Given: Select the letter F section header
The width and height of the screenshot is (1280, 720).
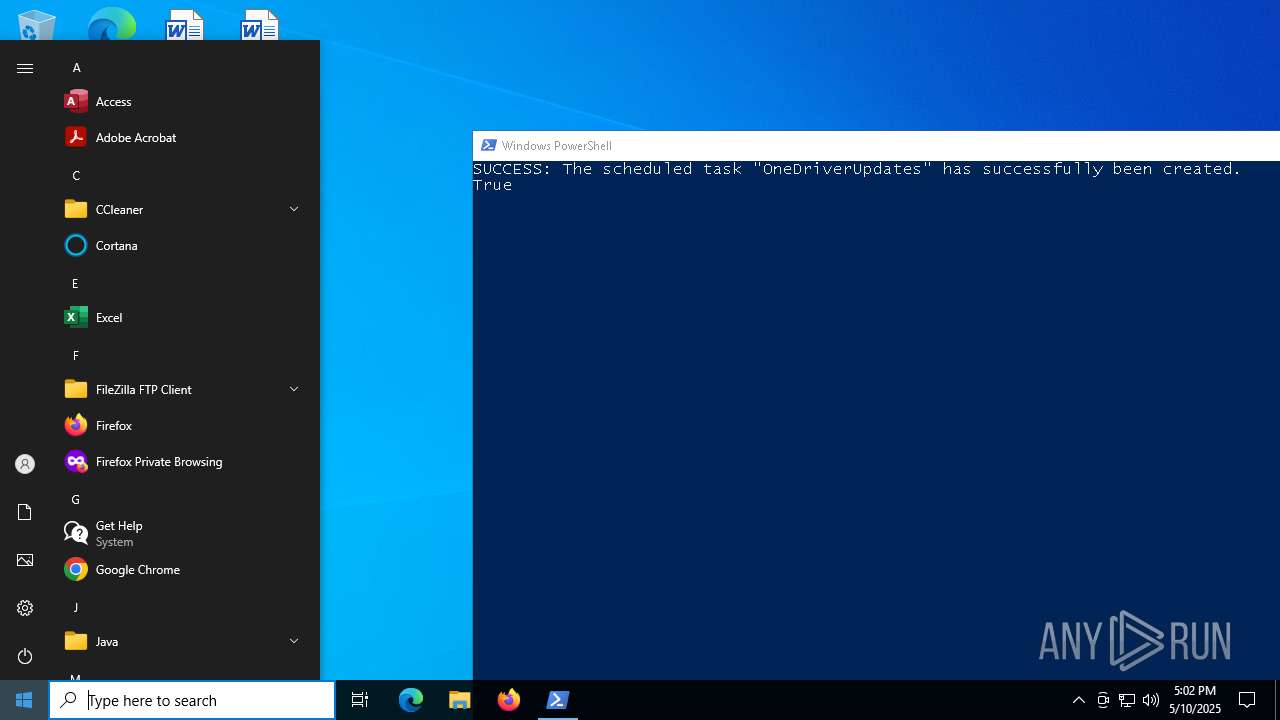Looking at the screenshot, I should 75,355.
